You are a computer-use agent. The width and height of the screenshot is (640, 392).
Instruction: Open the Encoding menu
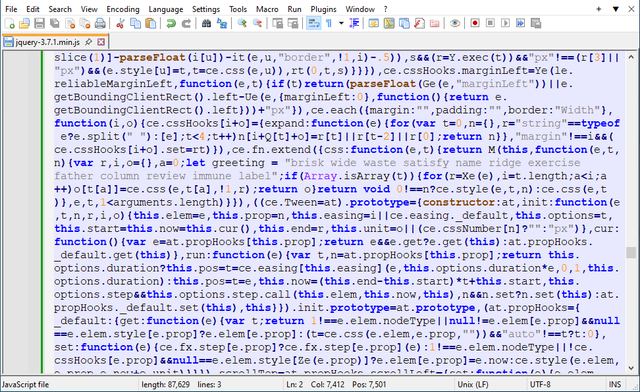pyautogui.click(x=123, y=9)
